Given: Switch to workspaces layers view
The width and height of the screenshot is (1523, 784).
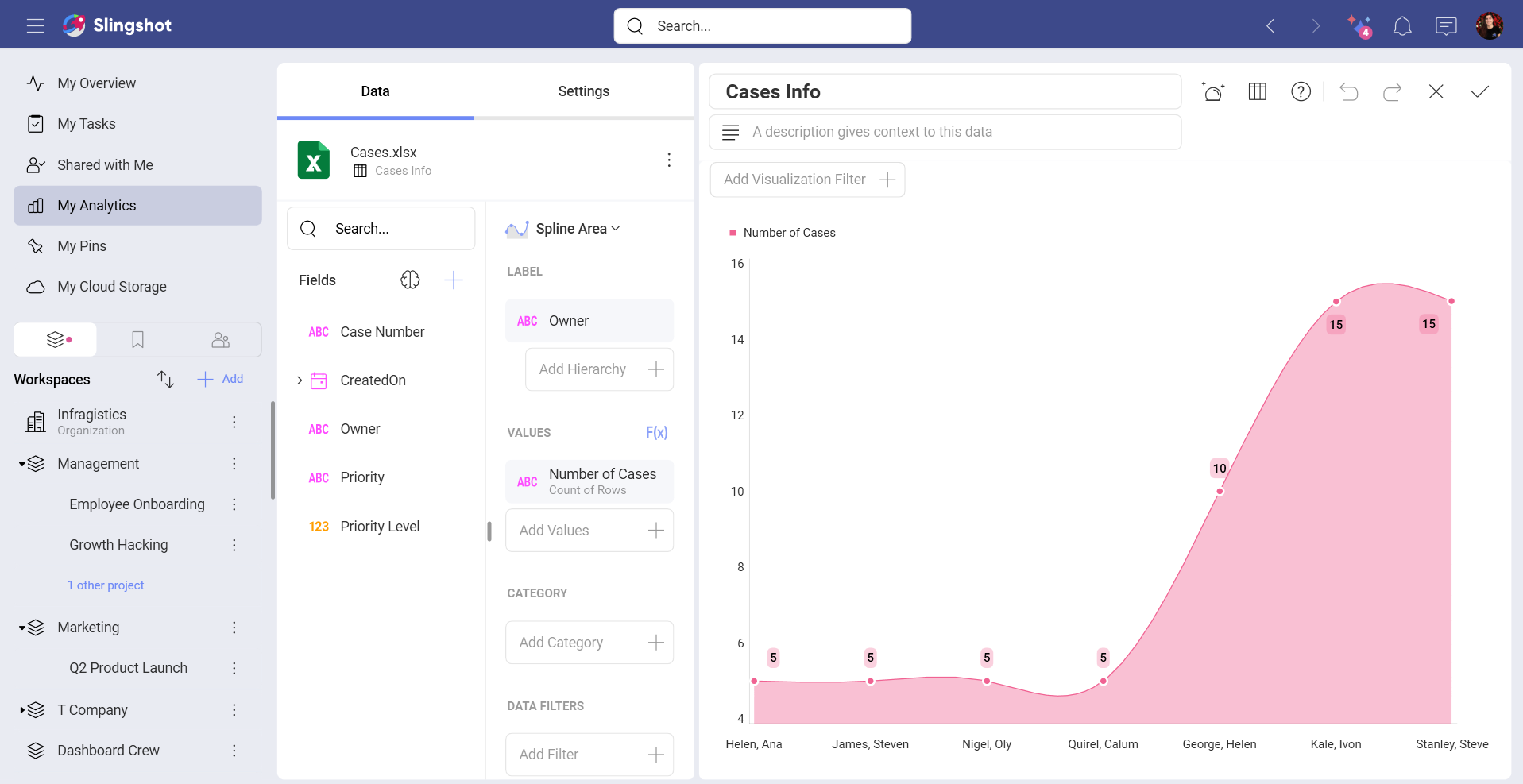Looking at the screenshot, I should 56,340.
